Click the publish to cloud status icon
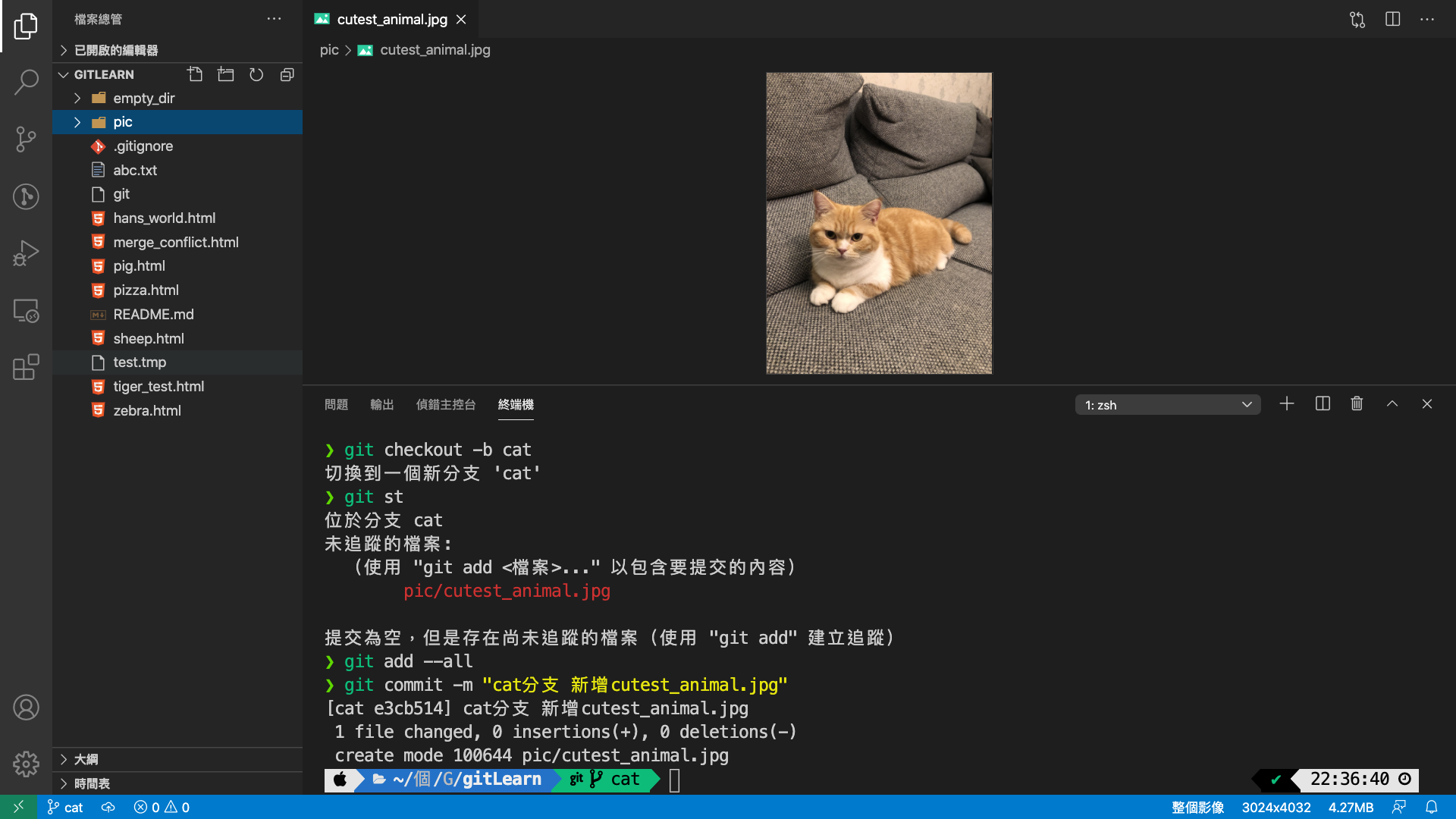 pos(108,807)
